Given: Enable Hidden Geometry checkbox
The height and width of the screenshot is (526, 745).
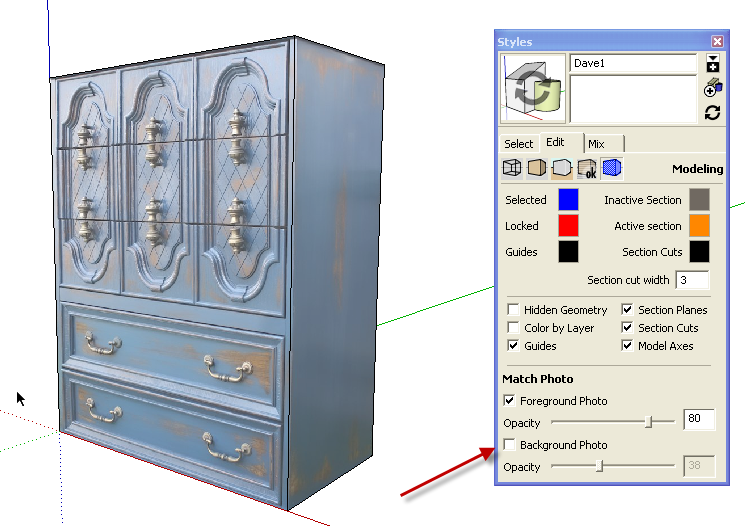Looking at the screenshot, I should point(513,310).
